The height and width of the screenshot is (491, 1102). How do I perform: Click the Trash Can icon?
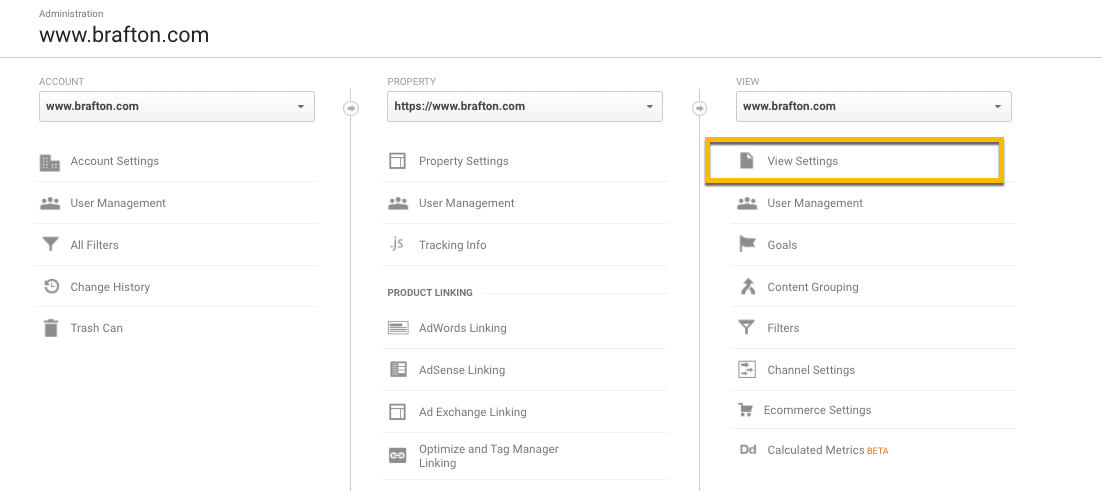coord(50,328)
